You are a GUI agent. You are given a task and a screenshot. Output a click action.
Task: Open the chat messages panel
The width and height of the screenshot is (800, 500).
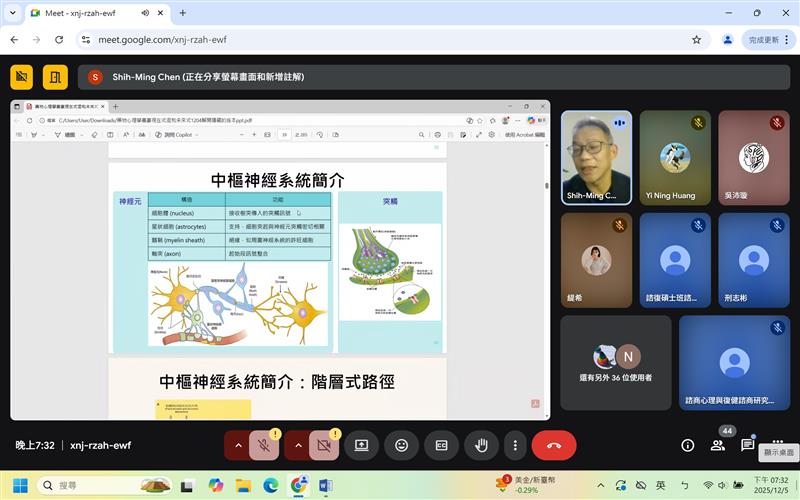(747, 445)
